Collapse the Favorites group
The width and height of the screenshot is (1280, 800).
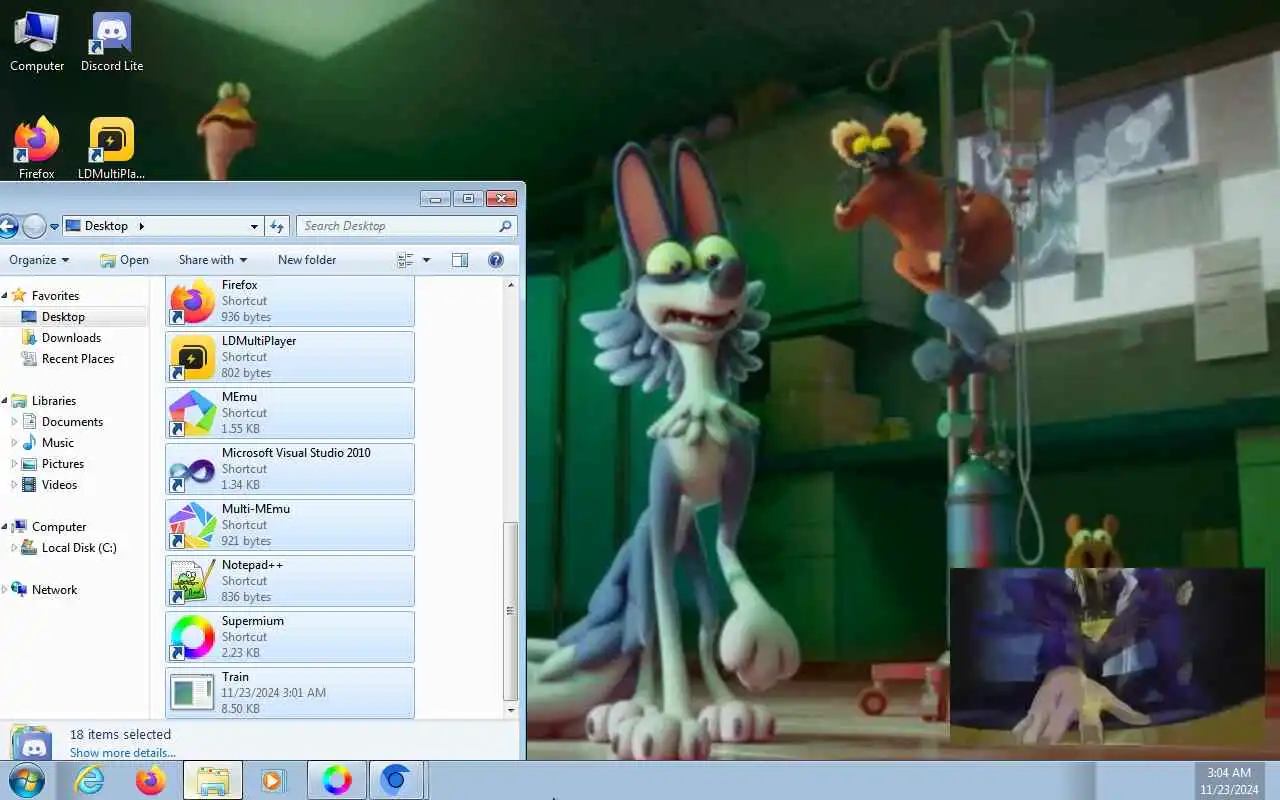[4, 295]
